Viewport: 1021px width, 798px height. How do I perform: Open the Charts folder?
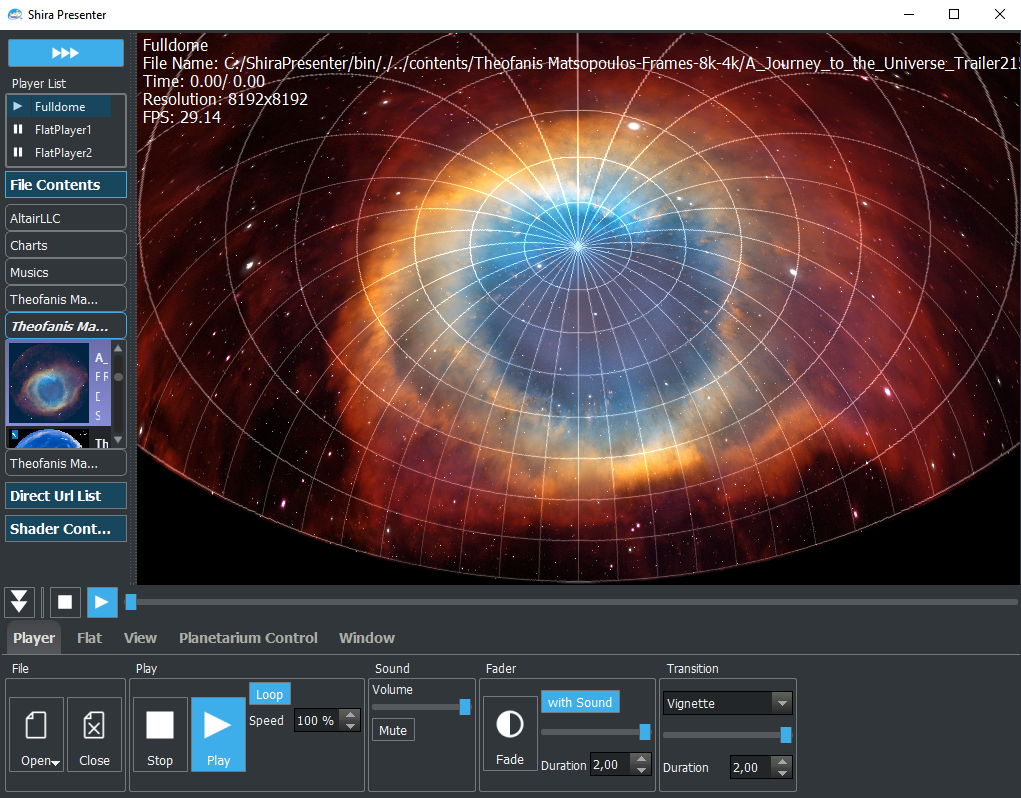[x=66, y=245]
